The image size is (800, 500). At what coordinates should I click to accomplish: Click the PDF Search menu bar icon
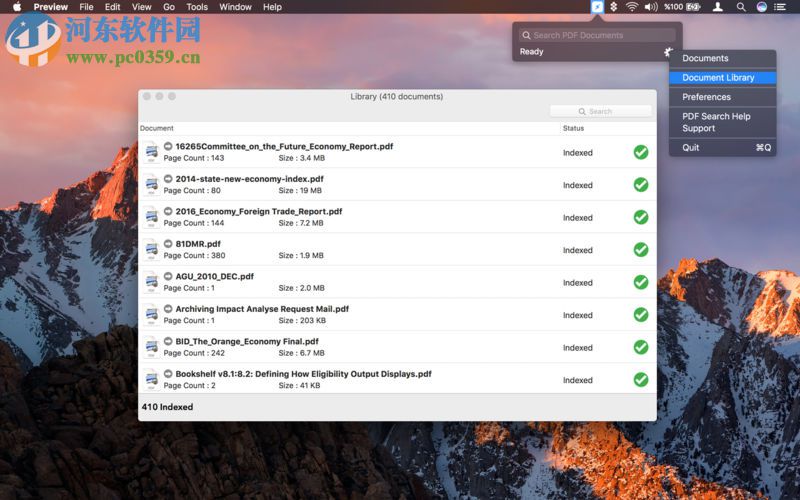click(x=597, y=7)
